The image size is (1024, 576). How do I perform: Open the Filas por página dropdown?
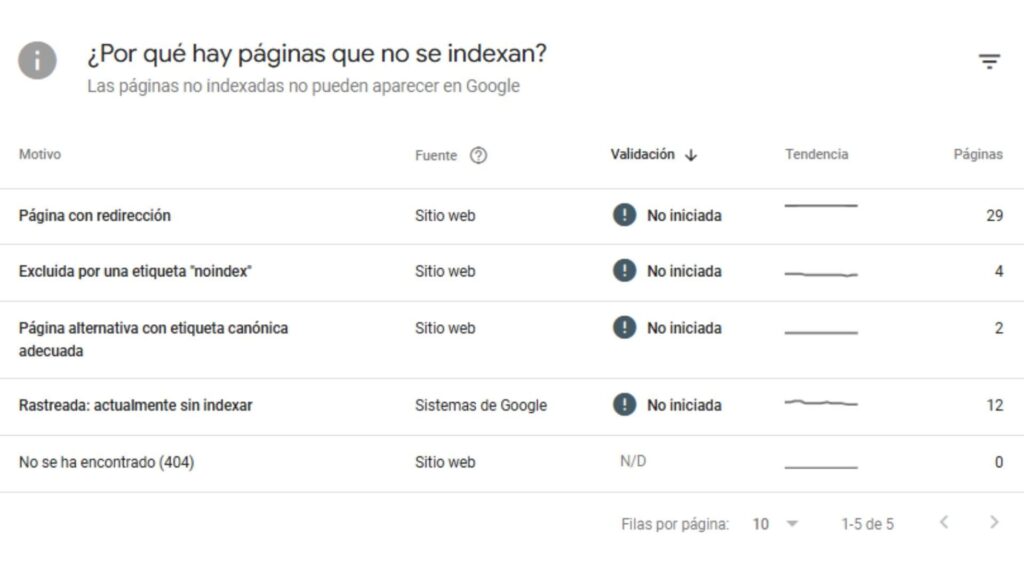(x=776, y=523)
